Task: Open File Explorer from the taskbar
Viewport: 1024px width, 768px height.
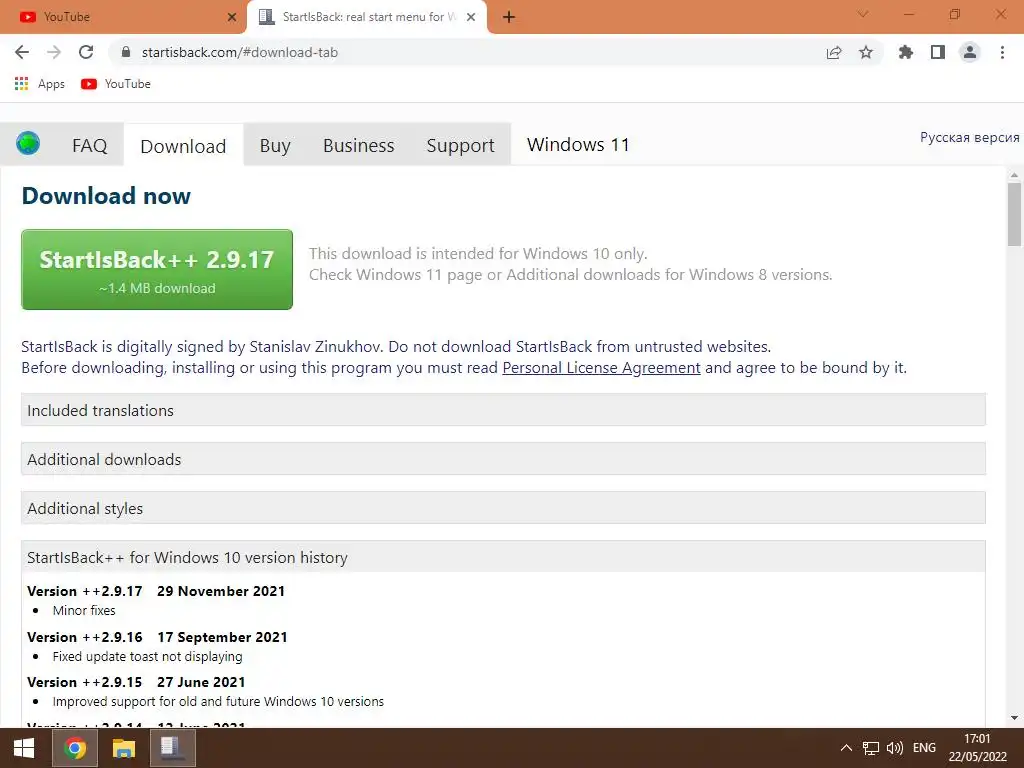Action: pos(123,748)
